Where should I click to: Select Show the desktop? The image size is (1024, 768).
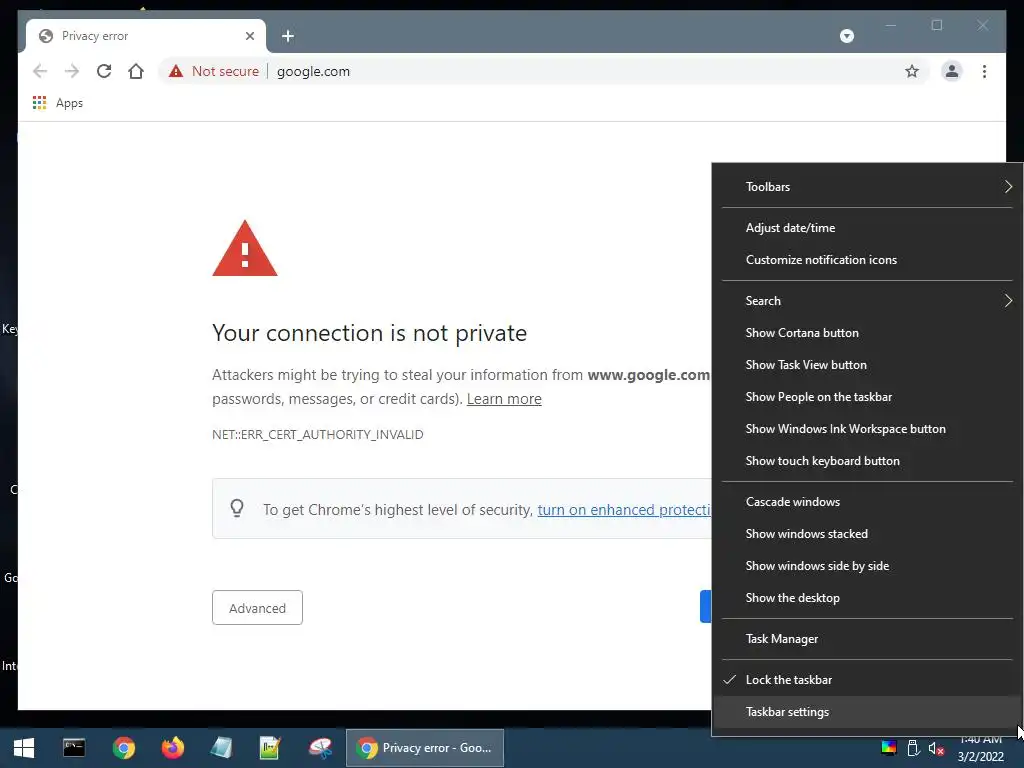pyautogui.click(x=867, y=598)
